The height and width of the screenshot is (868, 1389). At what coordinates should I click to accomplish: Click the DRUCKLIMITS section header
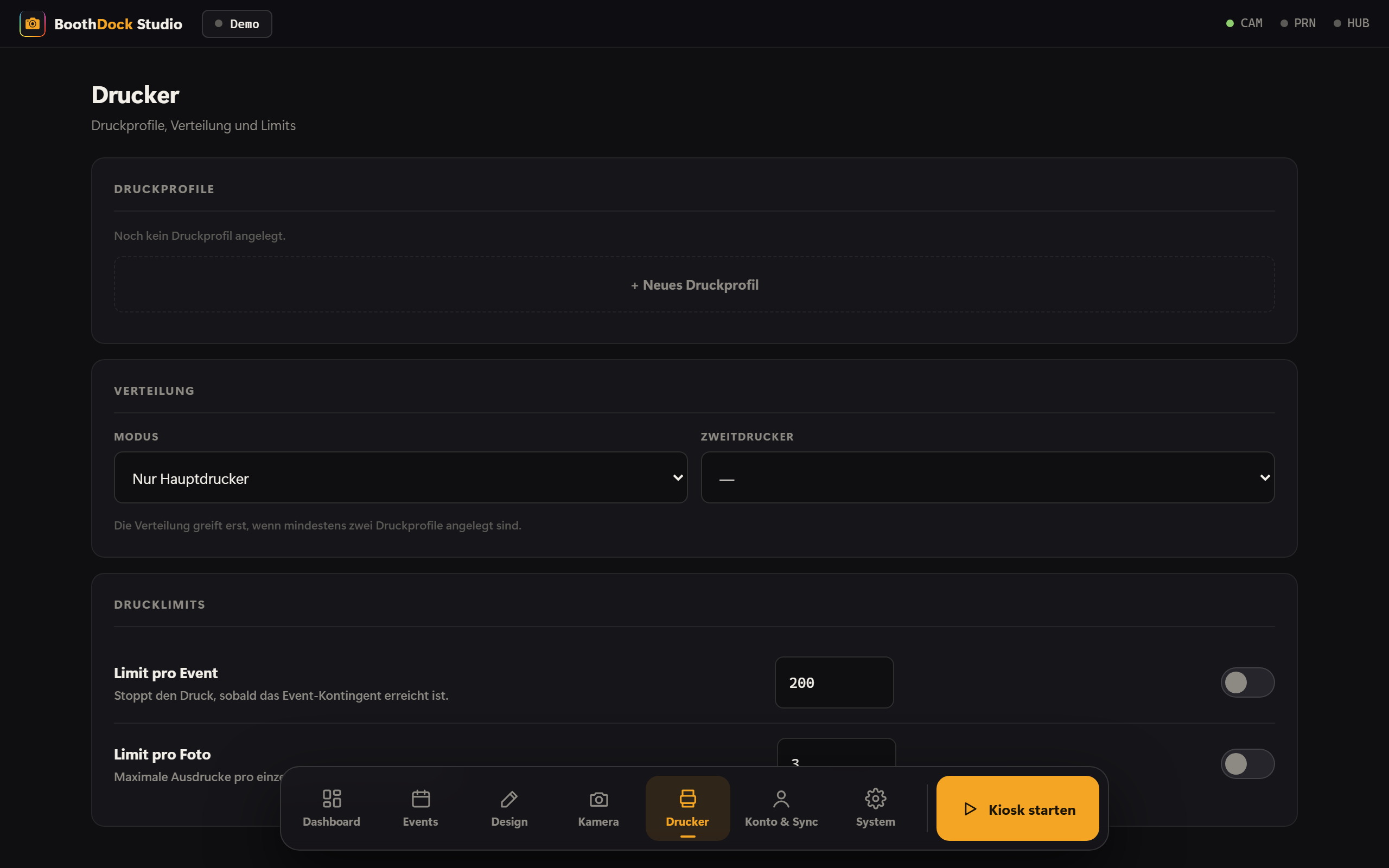click(x=160, y=604)
